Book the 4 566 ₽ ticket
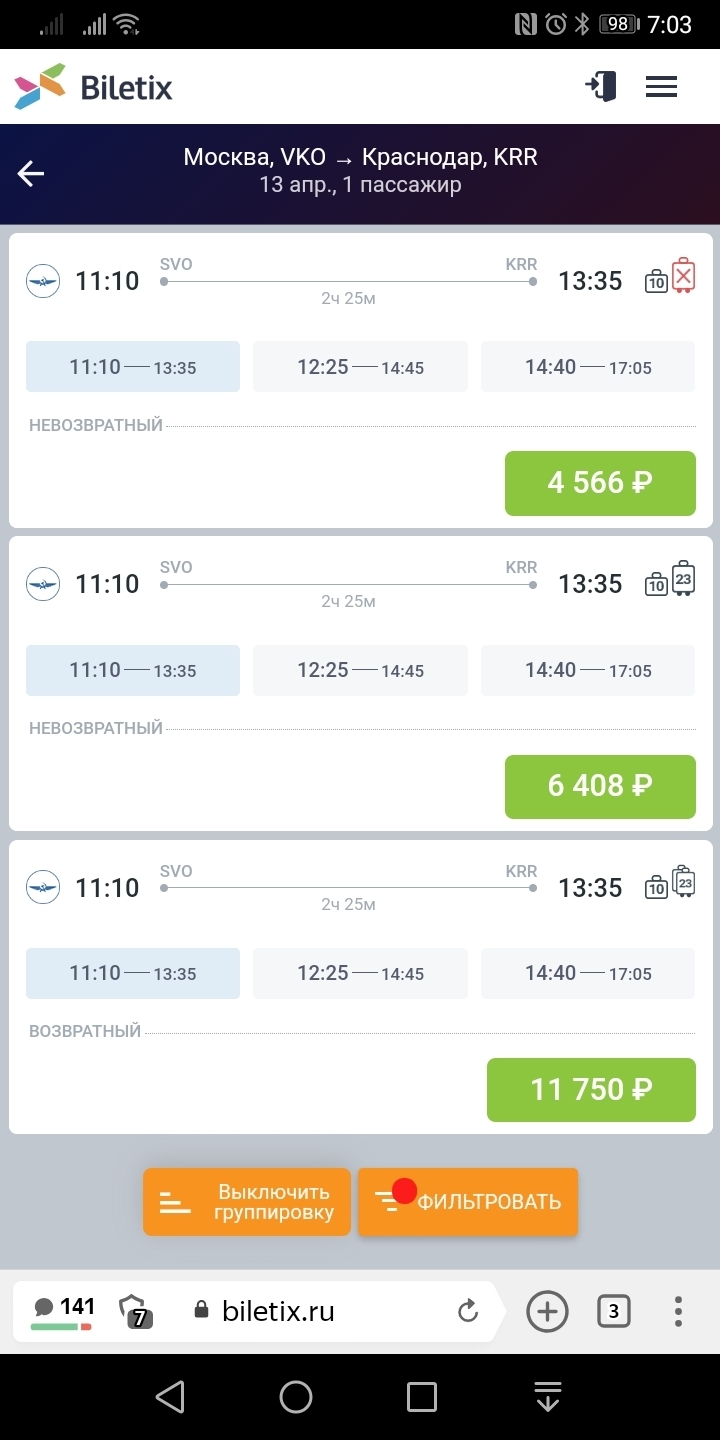Image resolution: width=720 pixels, height=1440 pixels. pos(600,483)
